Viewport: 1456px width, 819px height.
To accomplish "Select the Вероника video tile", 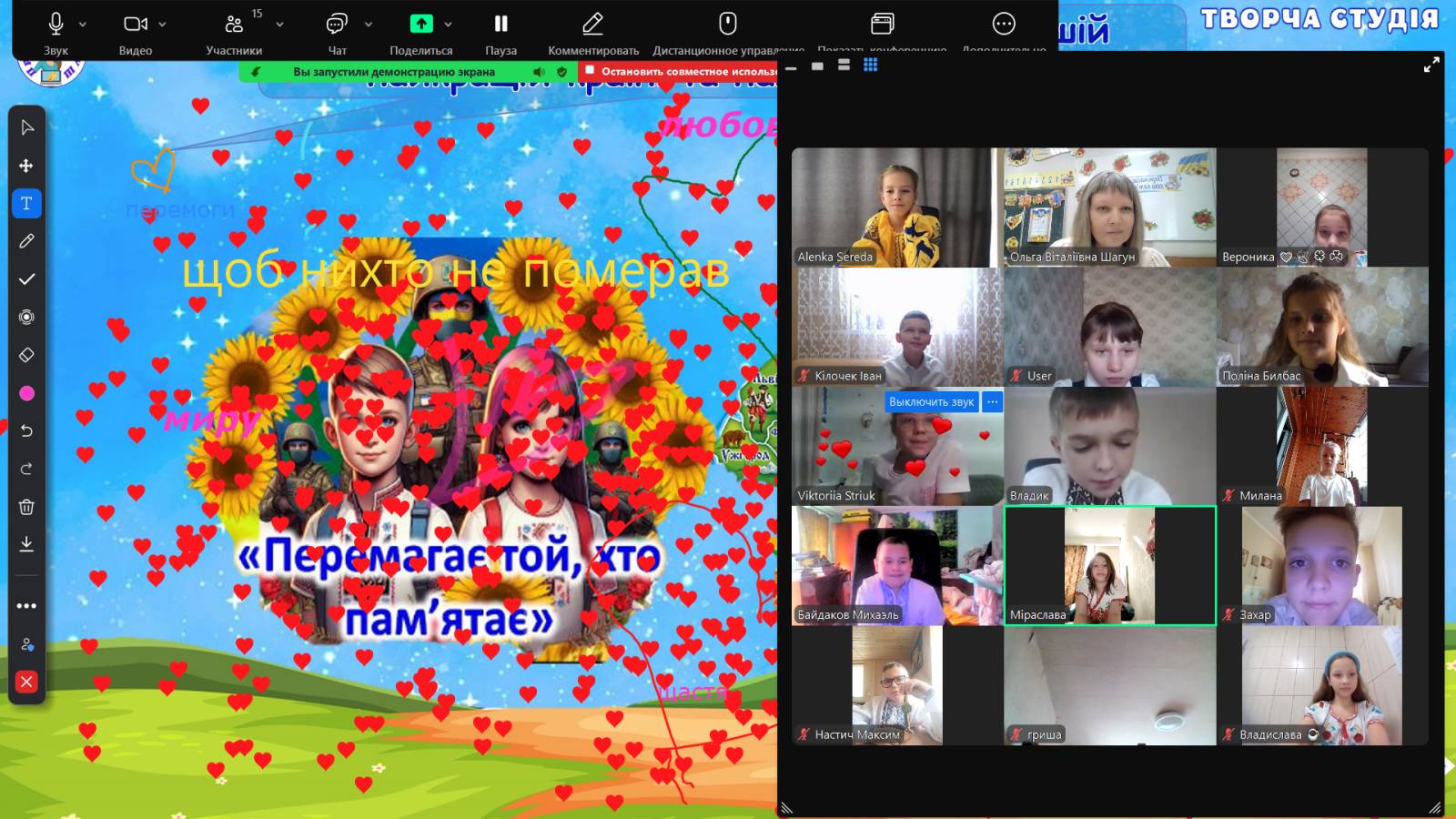I will (1322, 207).
